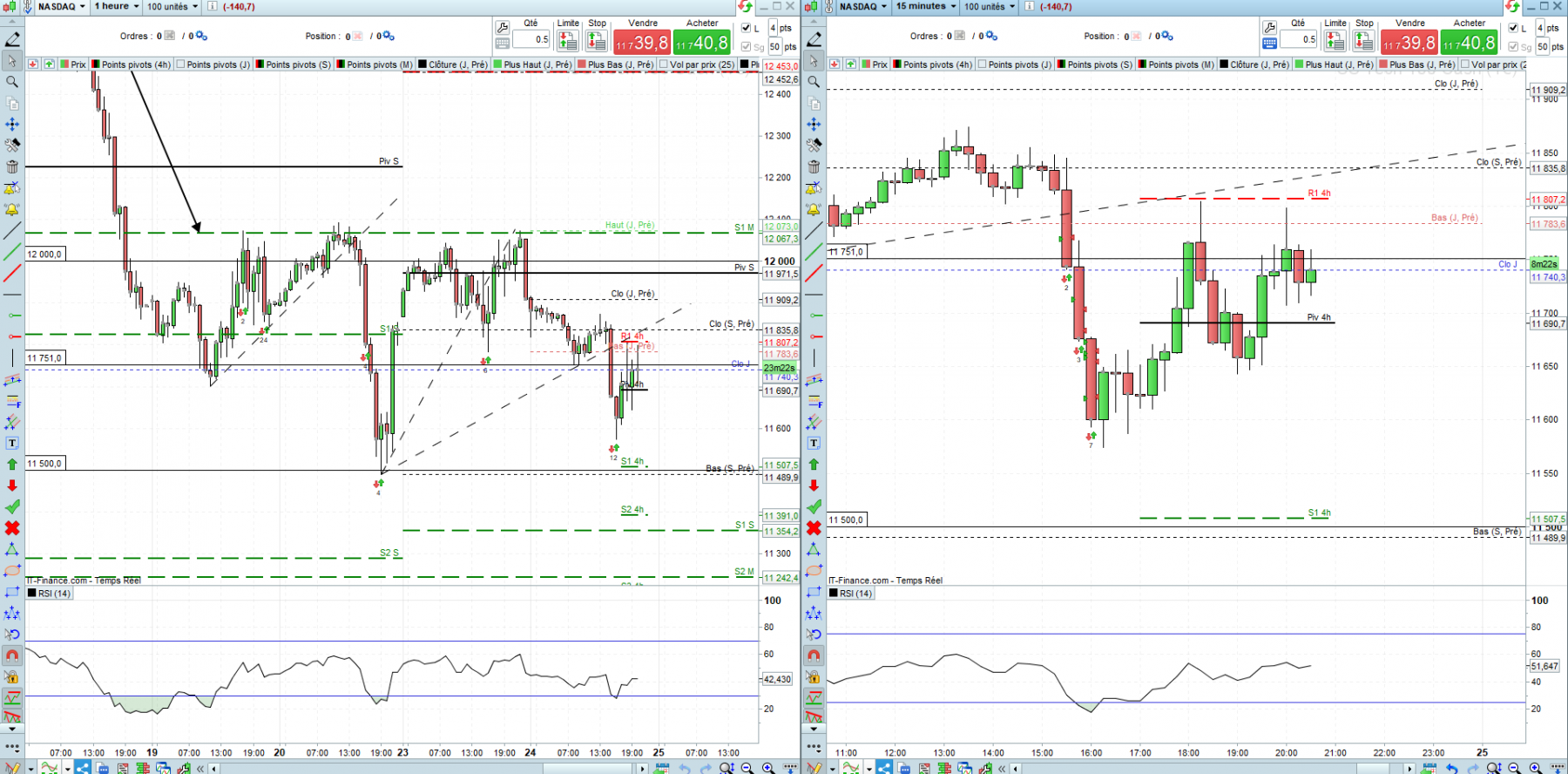
Task: Enable Vol par prix (25) checkbox in 1 heure window
Action: [664, 64]
